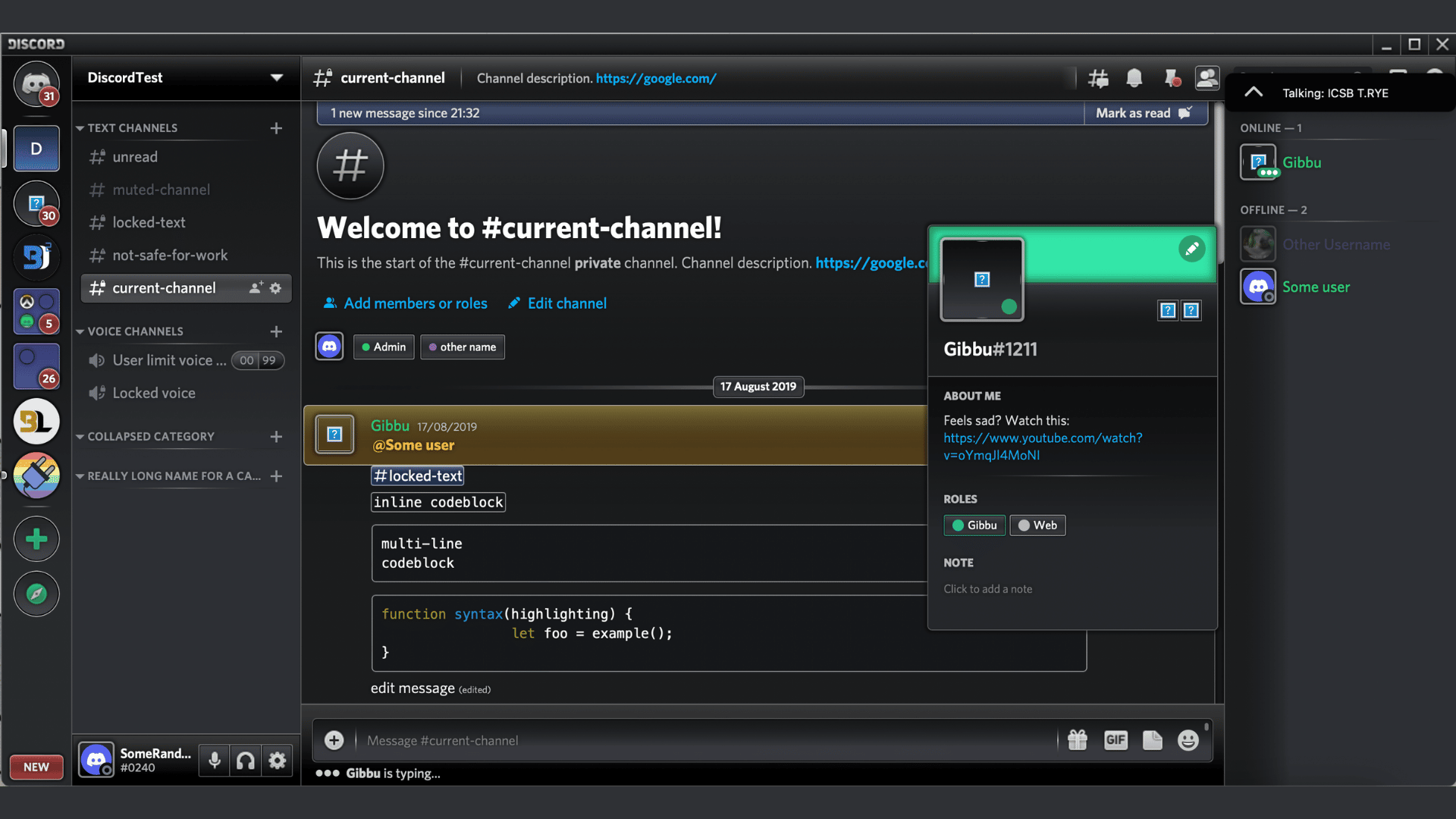Click the Gibbu role color dot
The width and height of the screenshot is (1456, 819).
point(958,525)
